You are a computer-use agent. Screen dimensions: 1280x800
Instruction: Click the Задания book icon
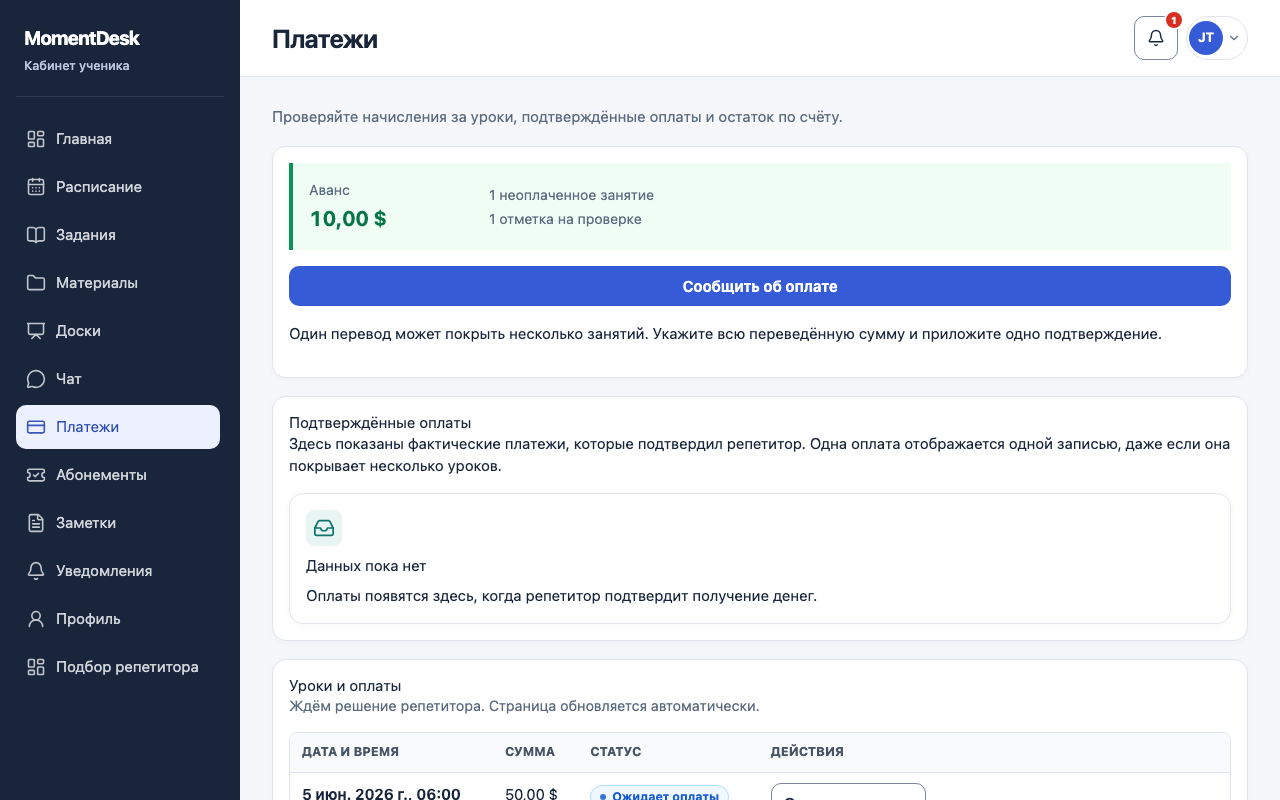point(36,235)
